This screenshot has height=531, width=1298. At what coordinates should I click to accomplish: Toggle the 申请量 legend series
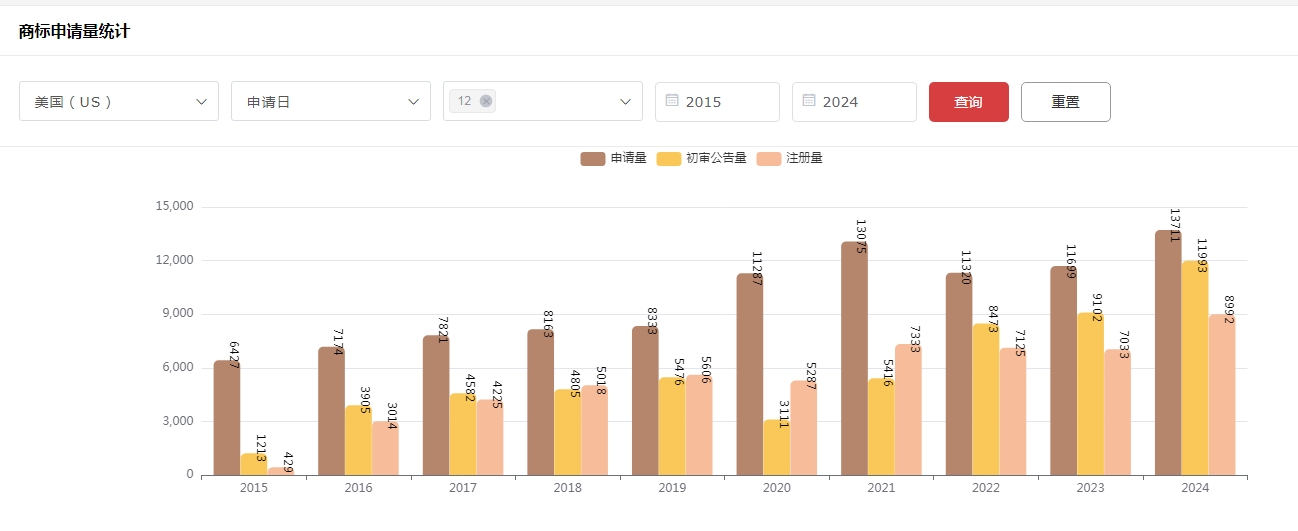[x=628, y=158]
